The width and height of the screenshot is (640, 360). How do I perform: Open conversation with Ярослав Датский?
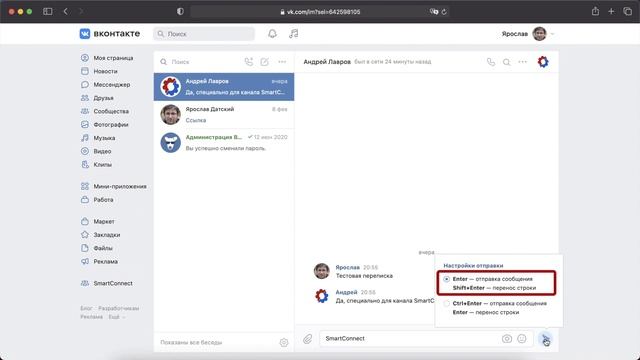(x=224, y=115)
